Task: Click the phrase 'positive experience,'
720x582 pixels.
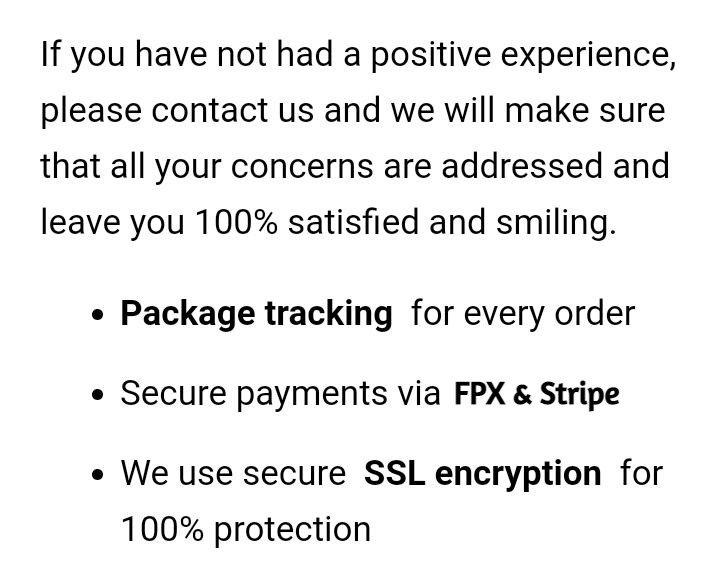Action: [x=523, y=54]
